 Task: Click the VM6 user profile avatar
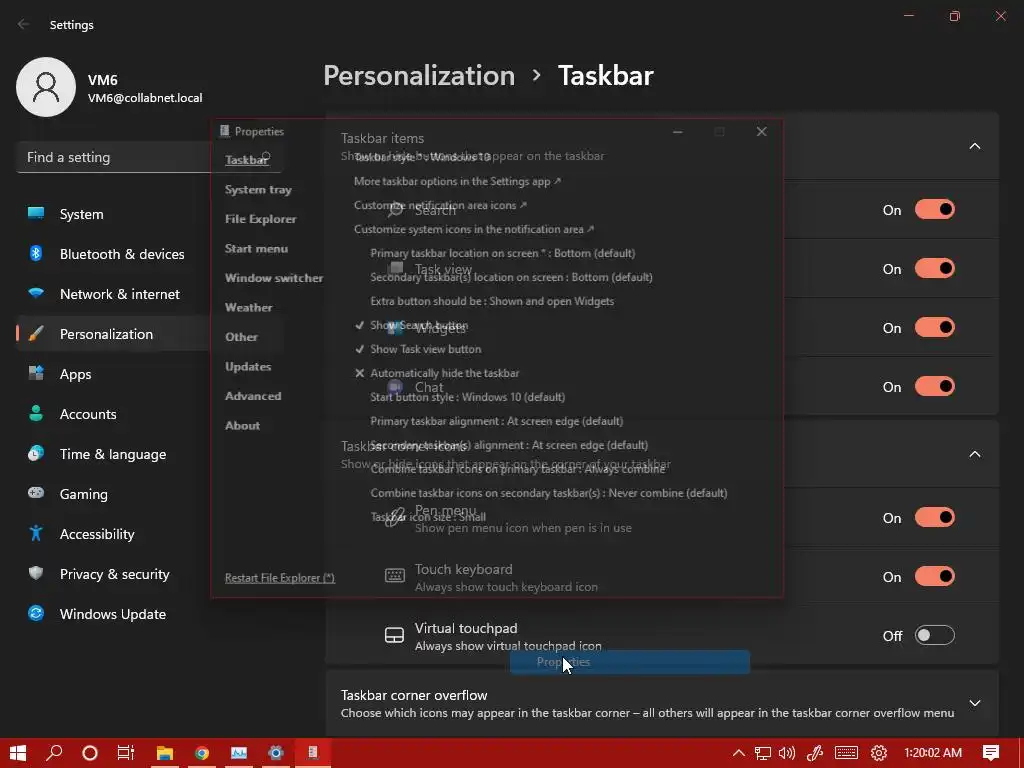46,87
